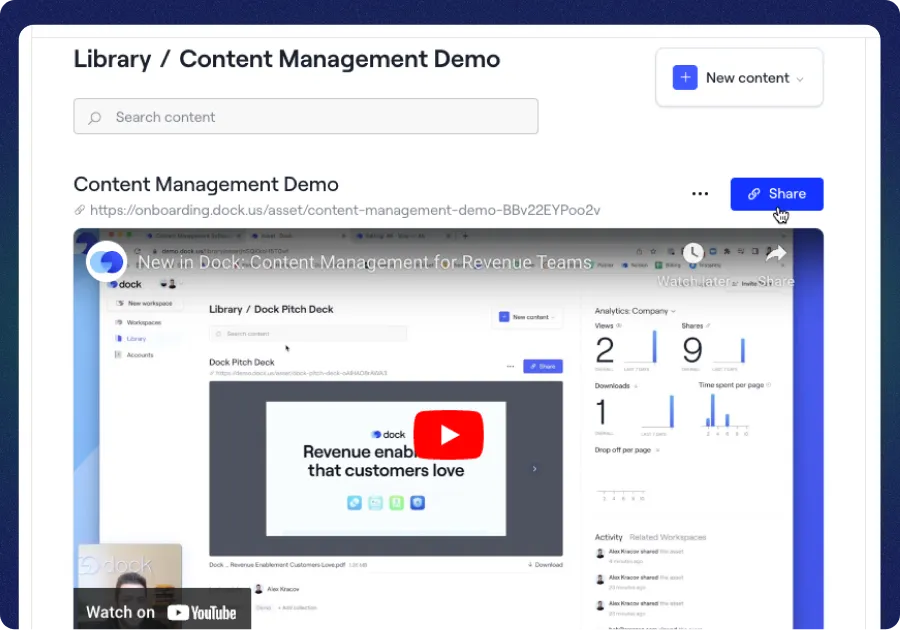
Task: Click New workspace in video sidebar
Action: (145, 303)
